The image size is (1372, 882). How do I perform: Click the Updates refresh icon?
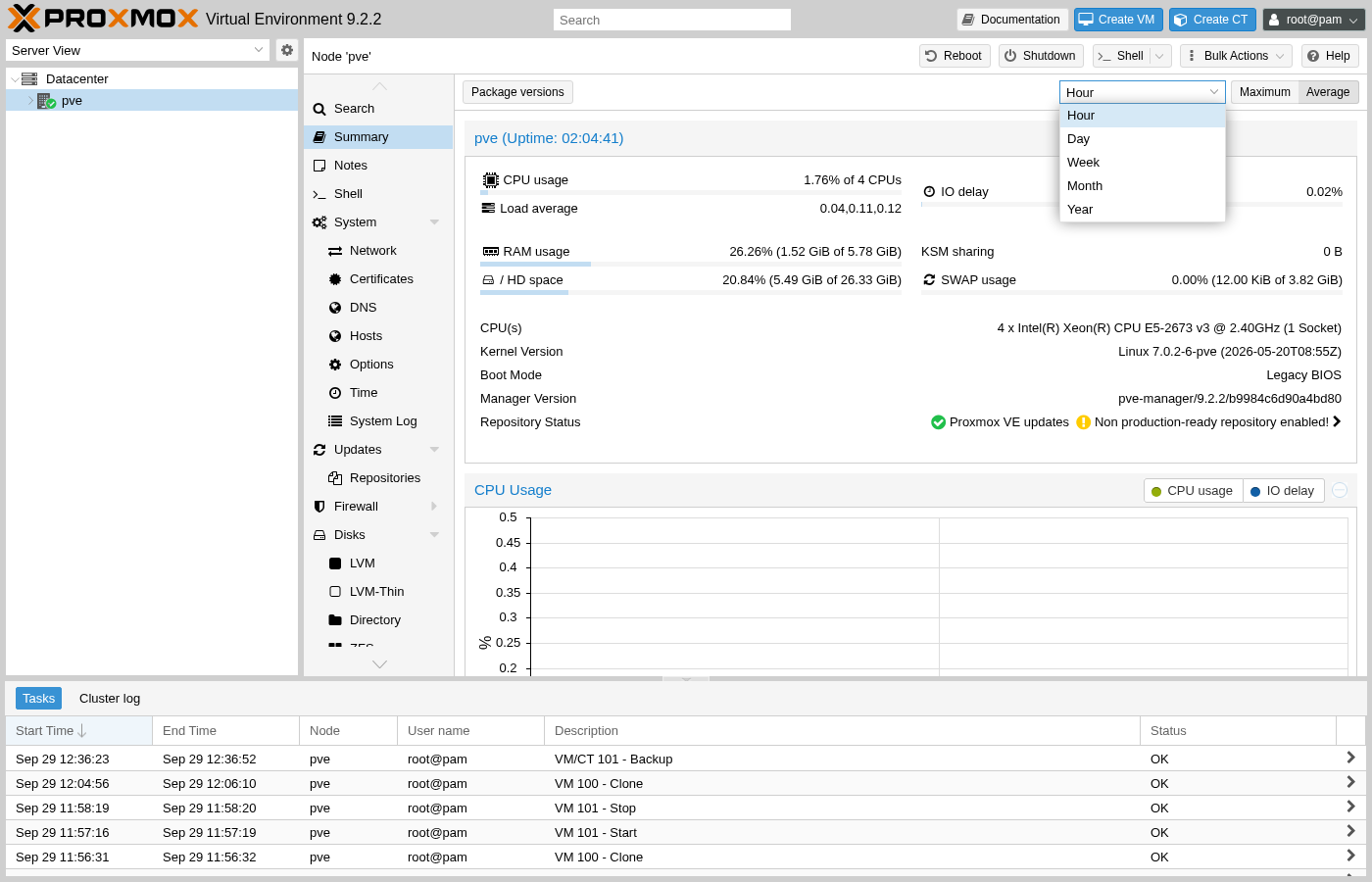(319, 450)
